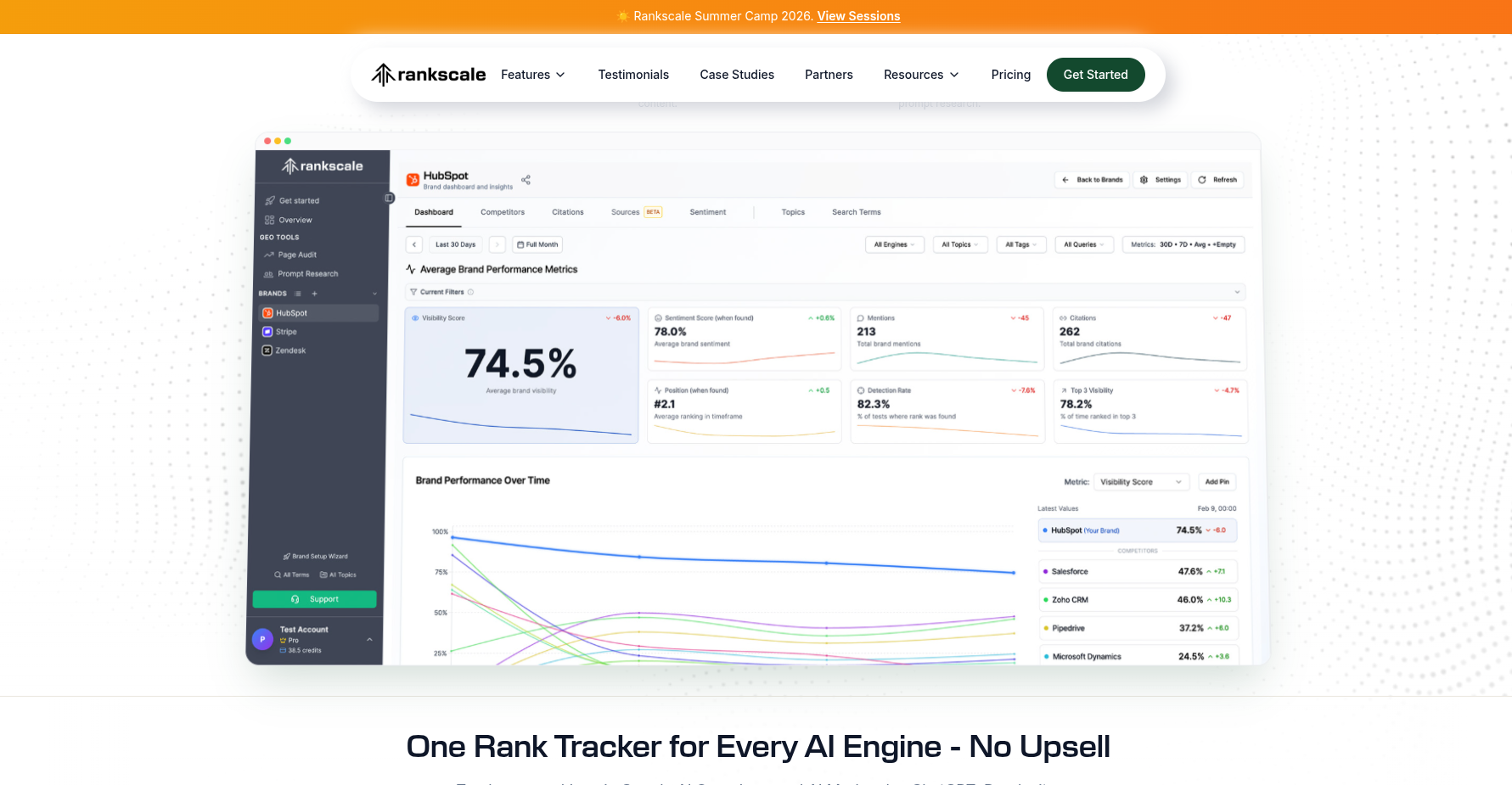This screenshot has height=785, width=1512.
Task: Open Get started with the rocket icon
Action: pos(292,201)
